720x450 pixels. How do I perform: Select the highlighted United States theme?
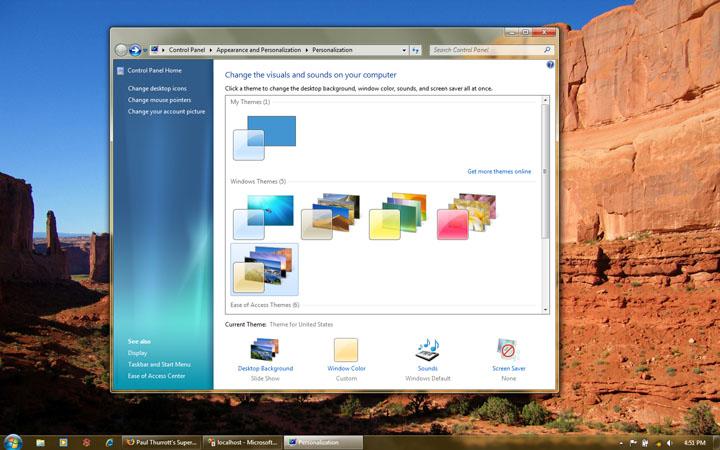[264, 269]
